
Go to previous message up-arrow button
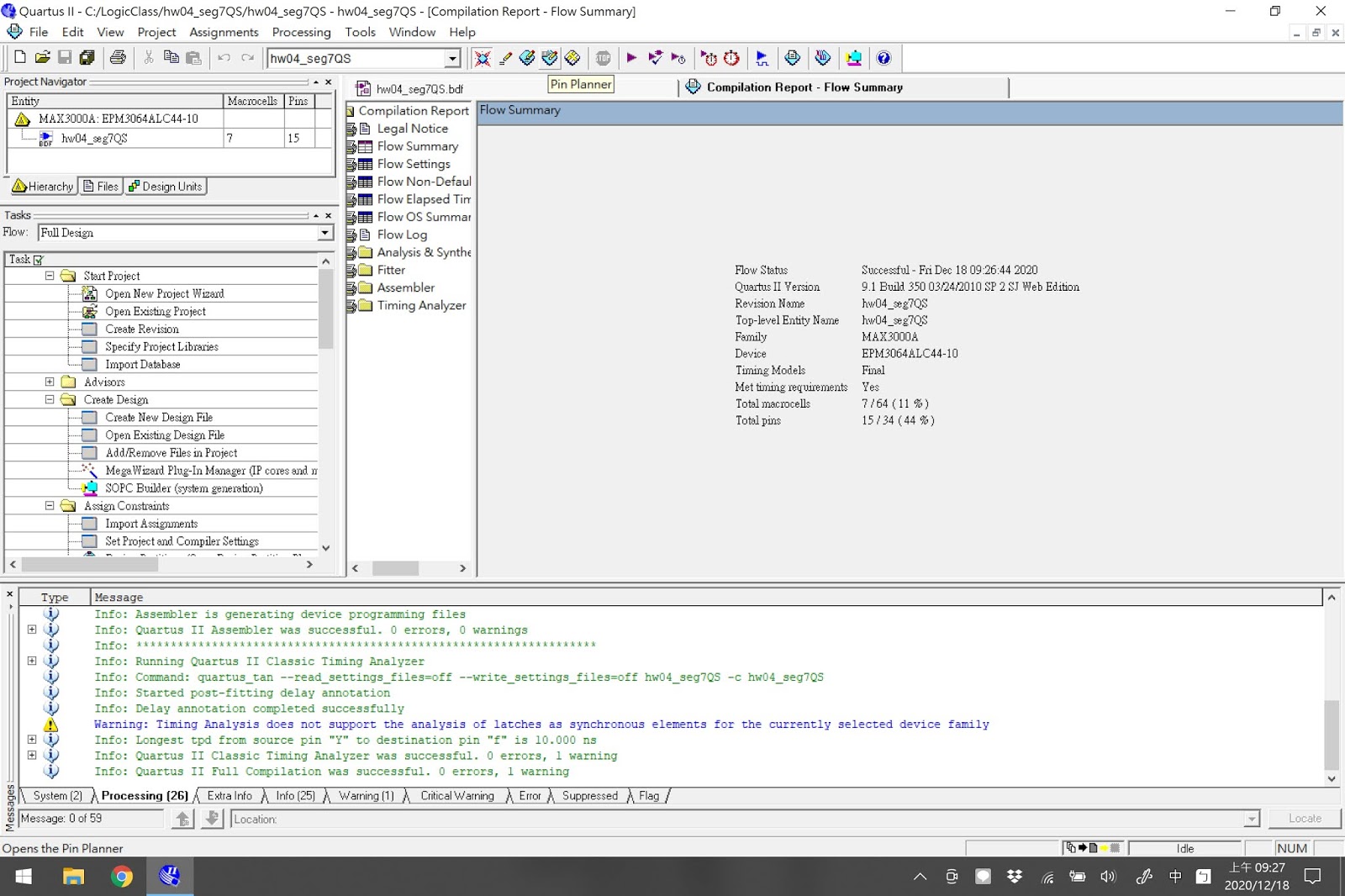(182, 819)
